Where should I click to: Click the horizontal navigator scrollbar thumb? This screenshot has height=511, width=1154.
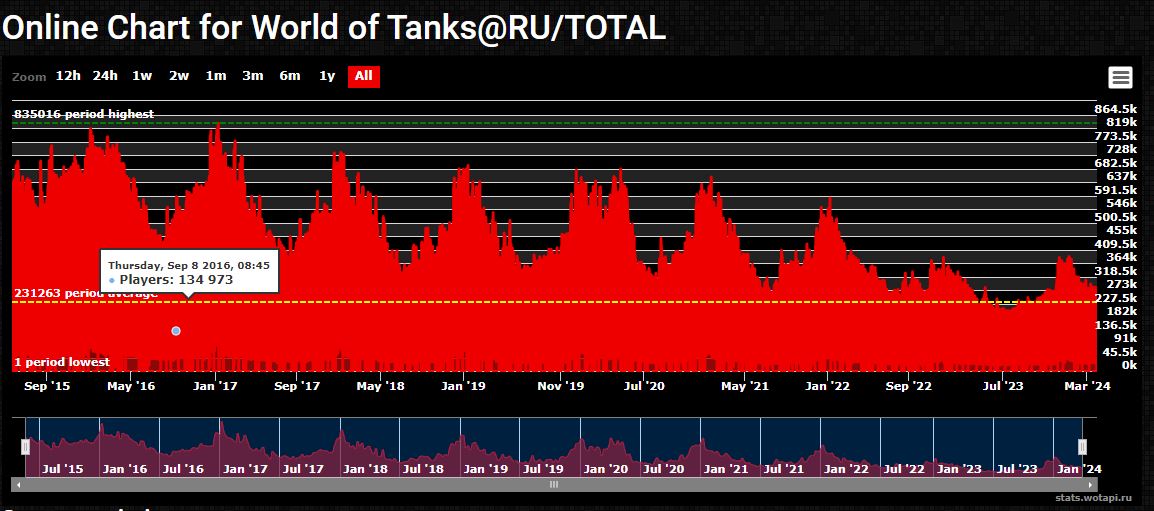coord(554,484)
